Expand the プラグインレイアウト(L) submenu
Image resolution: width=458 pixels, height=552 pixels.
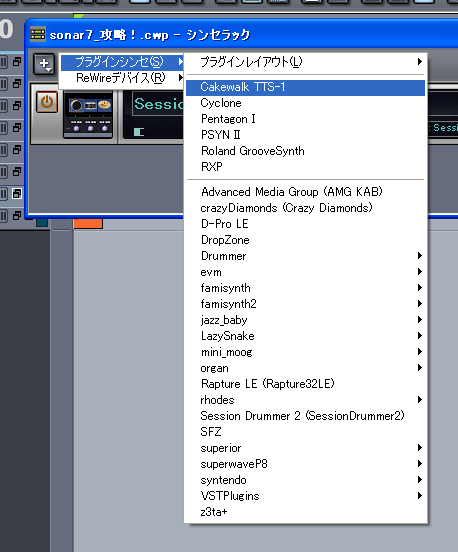(x=306, y=62)
